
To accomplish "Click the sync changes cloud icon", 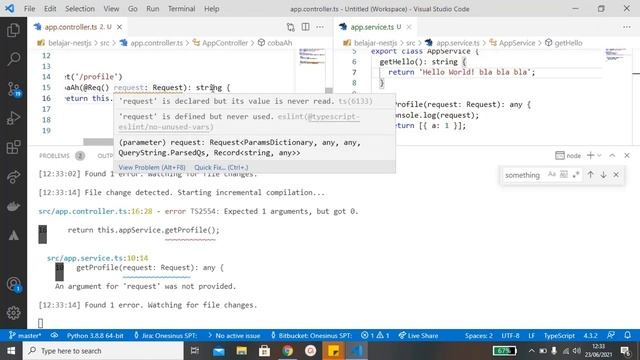I will (54, 336).
